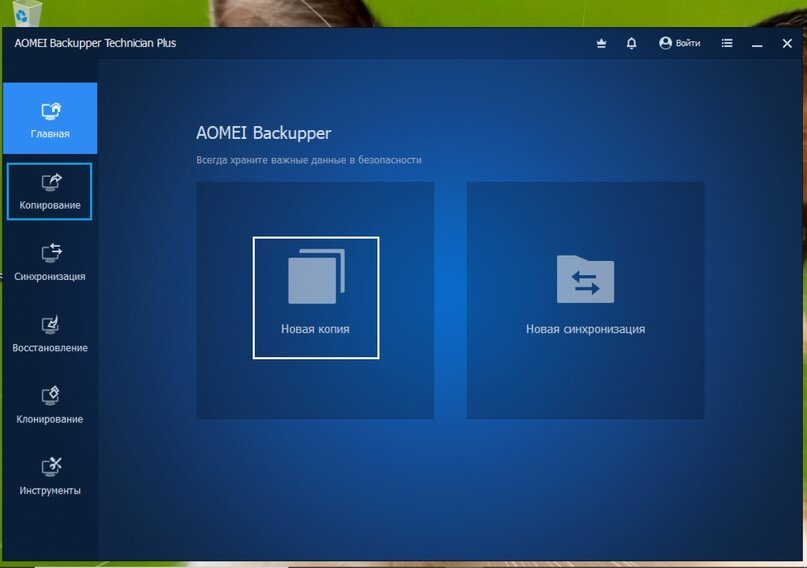Close the AOMEI Backupper window
The height and width of the screenshot is (568, 807).
click(787, 44)
